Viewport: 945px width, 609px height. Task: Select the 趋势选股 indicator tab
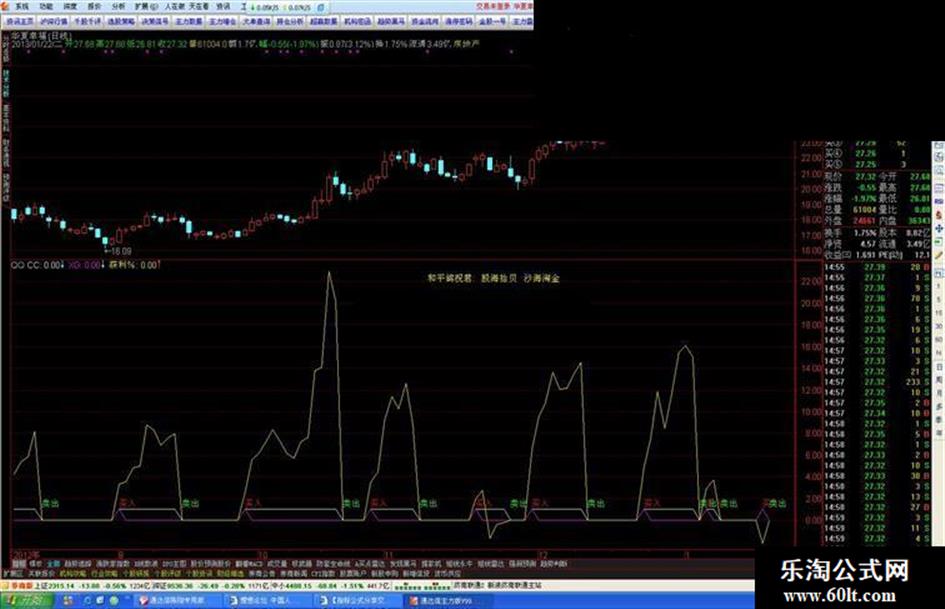pos(78,564)
